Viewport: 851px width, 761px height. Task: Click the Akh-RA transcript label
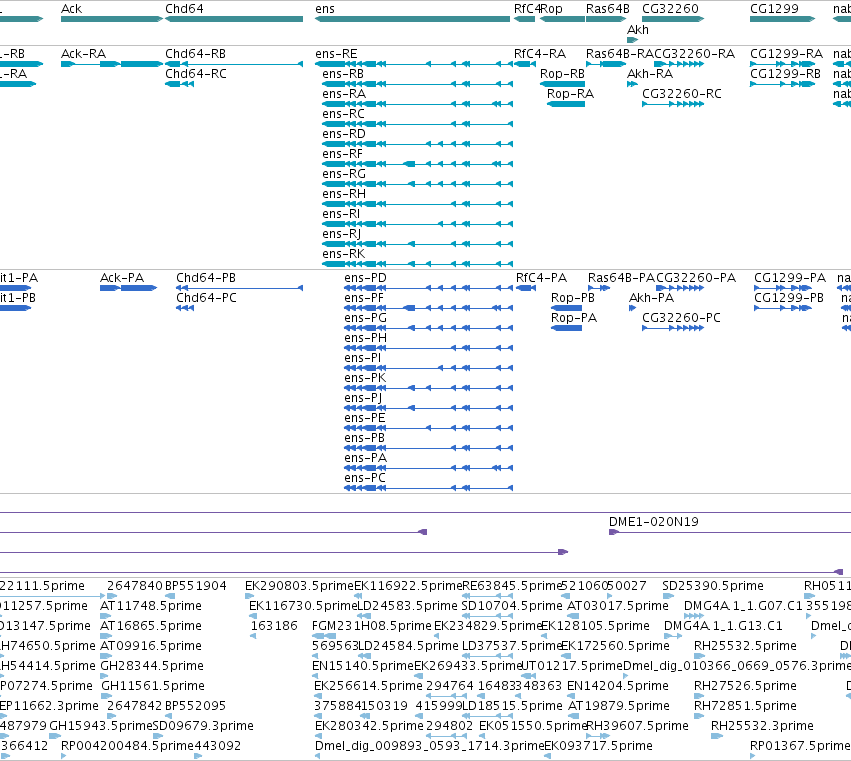click(x=650, y=74)
